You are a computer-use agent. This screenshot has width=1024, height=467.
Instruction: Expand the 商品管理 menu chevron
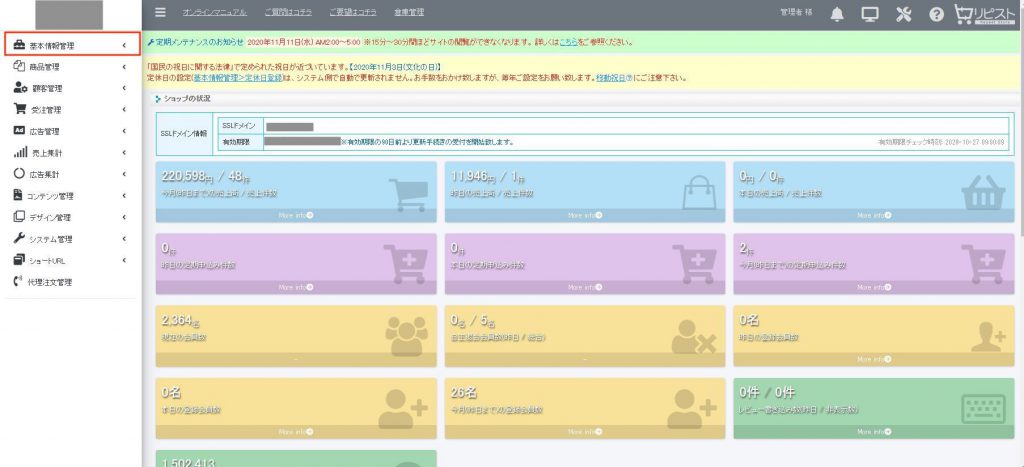click(x=123, y=66)
